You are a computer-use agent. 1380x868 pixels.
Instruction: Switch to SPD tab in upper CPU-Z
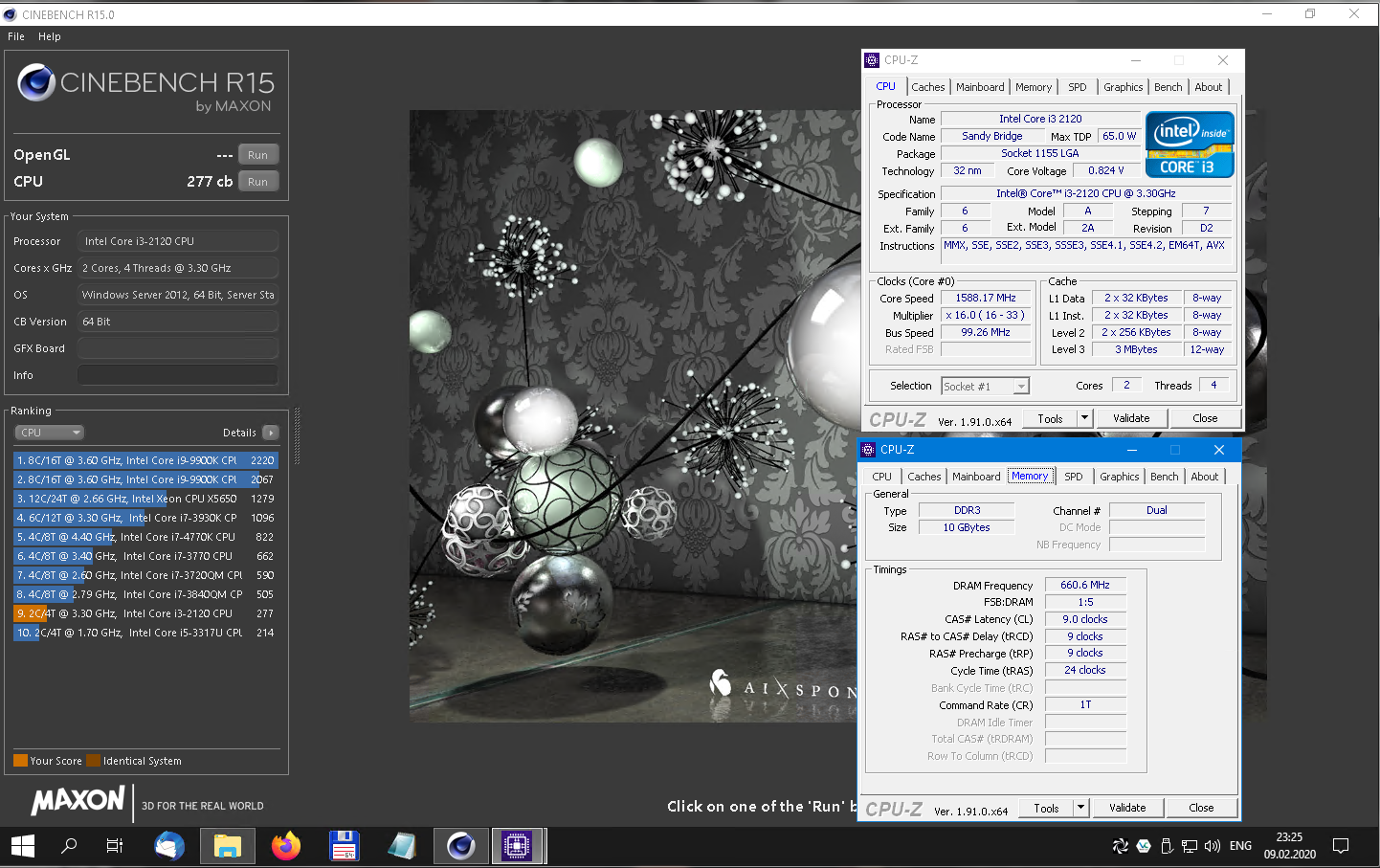[x=1078, y=87]
